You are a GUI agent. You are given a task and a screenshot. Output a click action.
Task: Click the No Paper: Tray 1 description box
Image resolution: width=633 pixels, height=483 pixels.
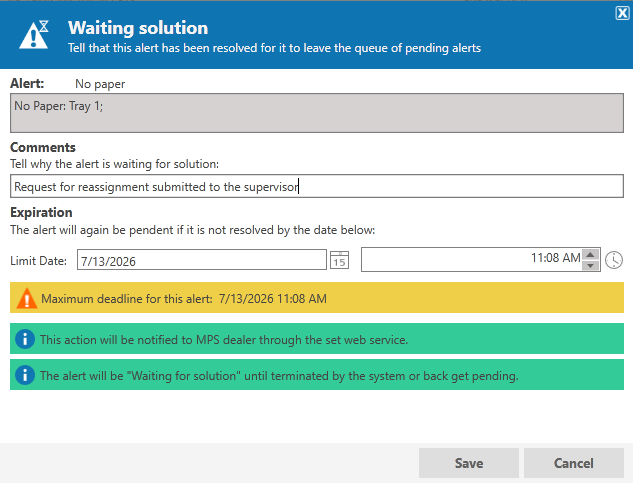[x=317, y=113]
